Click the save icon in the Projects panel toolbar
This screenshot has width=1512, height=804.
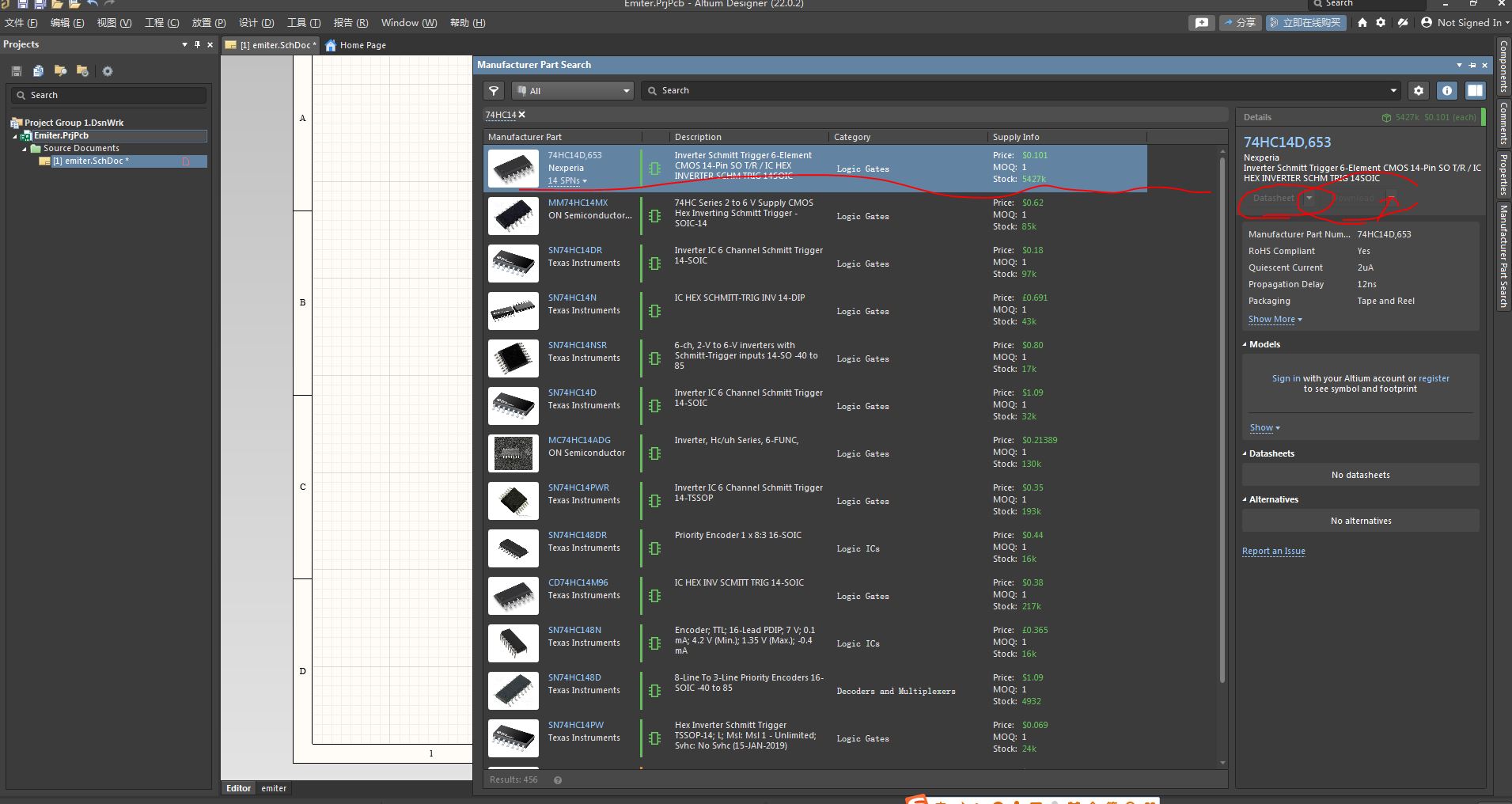[x=16, y=71]
